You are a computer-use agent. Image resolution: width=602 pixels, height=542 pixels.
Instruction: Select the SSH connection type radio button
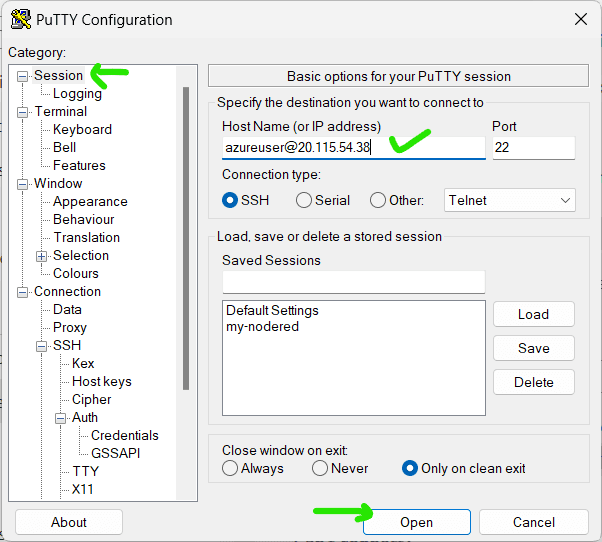(x=230, y=200)
